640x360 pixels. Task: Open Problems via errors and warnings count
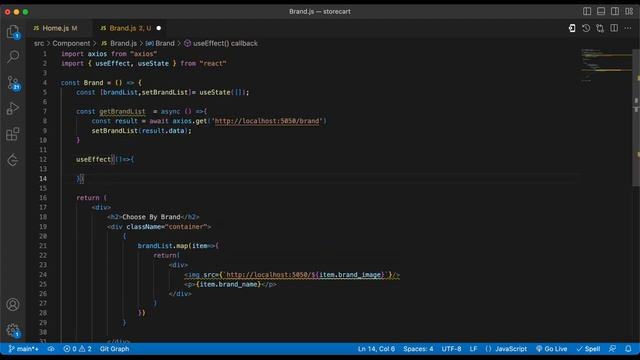point(77,349)
